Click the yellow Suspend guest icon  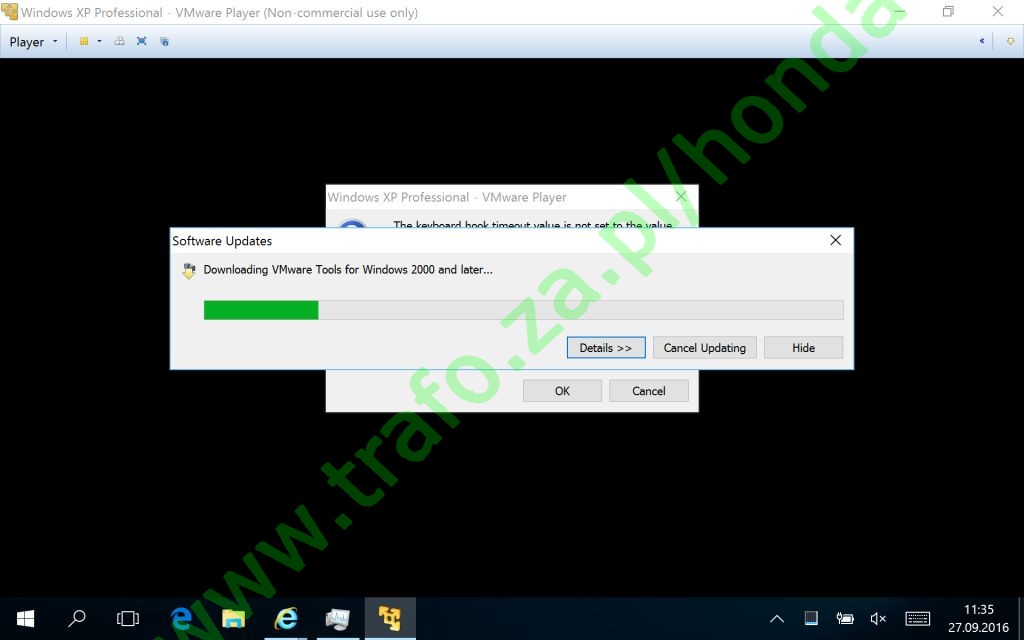click(84, 41)
